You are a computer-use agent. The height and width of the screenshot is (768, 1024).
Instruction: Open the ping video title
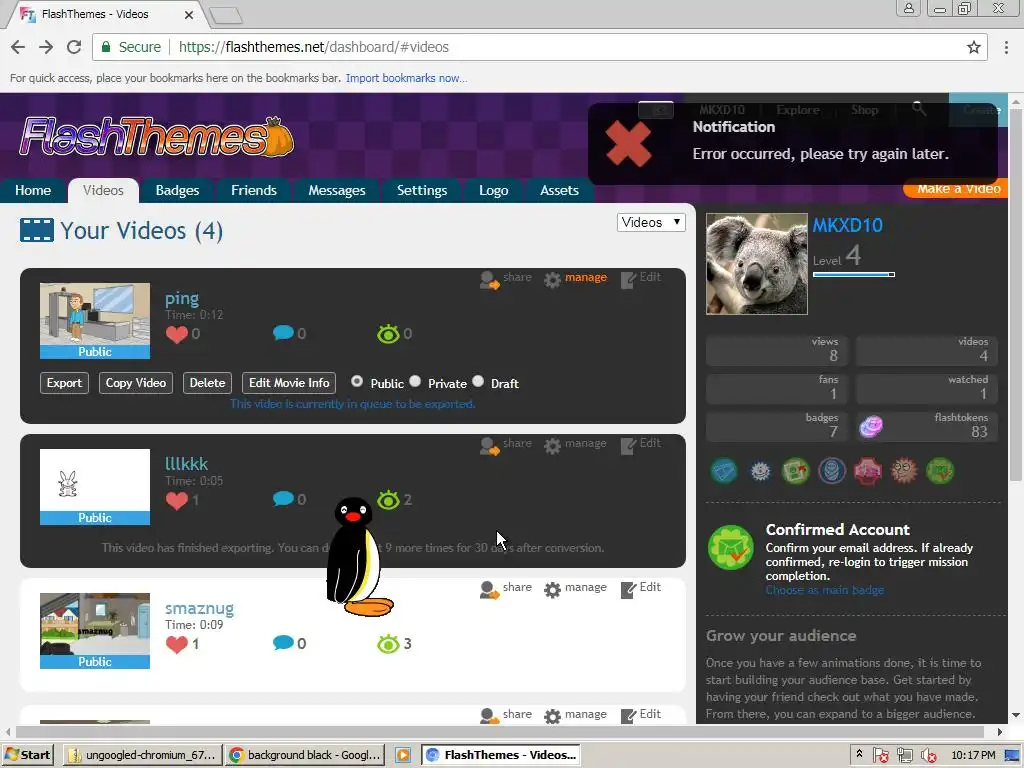182,298
